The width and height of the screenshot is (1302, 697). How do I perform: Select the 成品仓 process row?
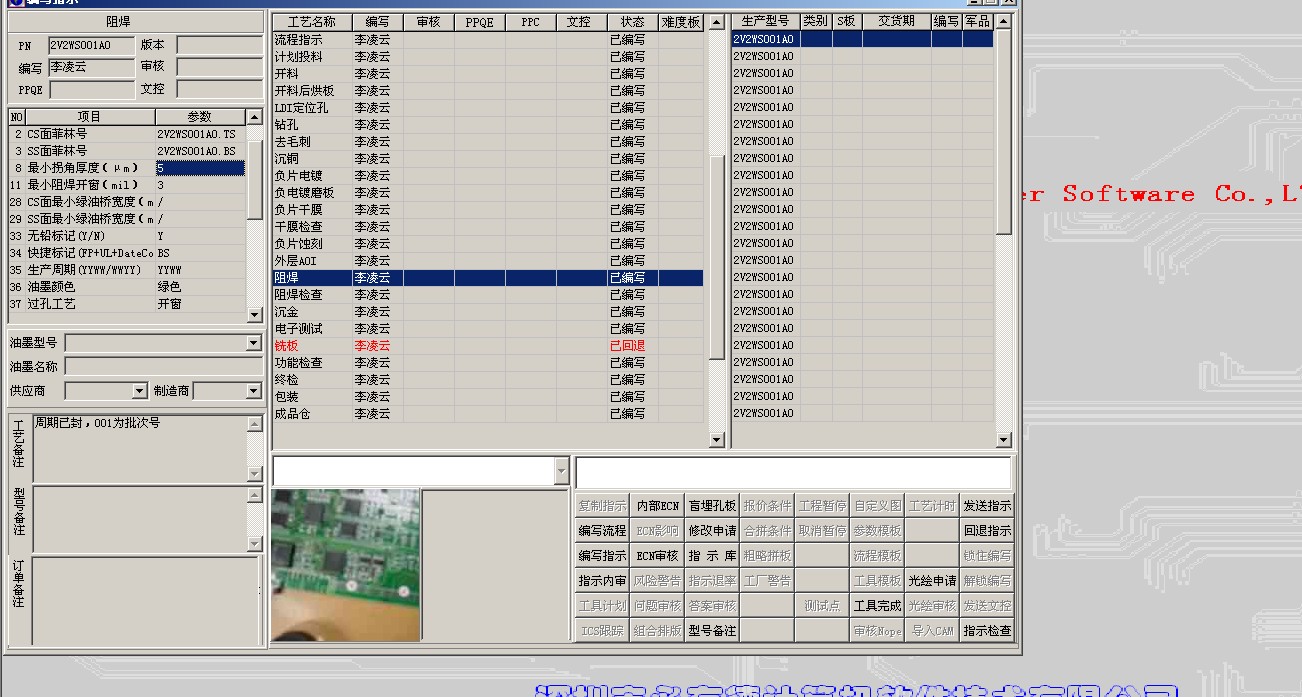point(488,414)
